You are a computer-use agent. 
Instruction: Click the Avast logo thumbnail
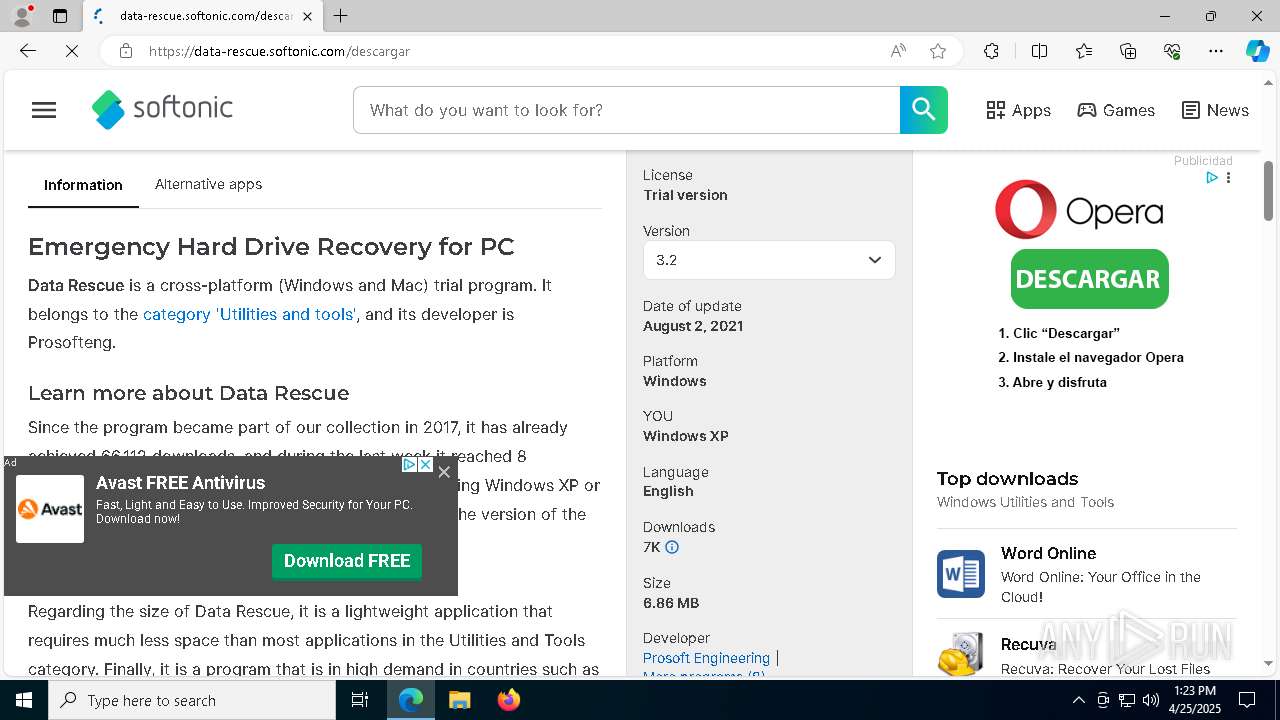(x=50, y=509)
